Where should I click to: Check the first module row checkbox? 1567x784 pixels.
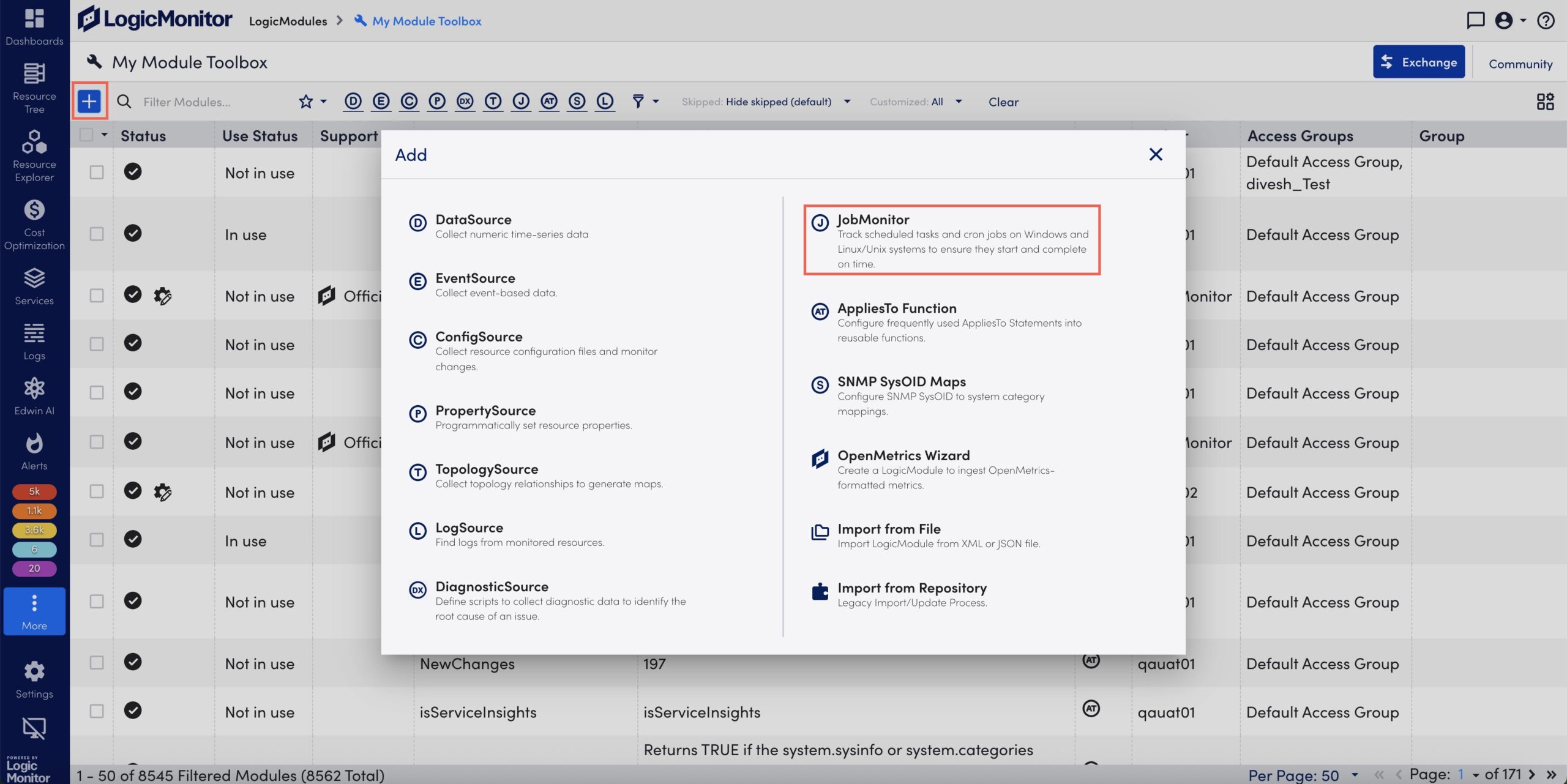(95, 172)
